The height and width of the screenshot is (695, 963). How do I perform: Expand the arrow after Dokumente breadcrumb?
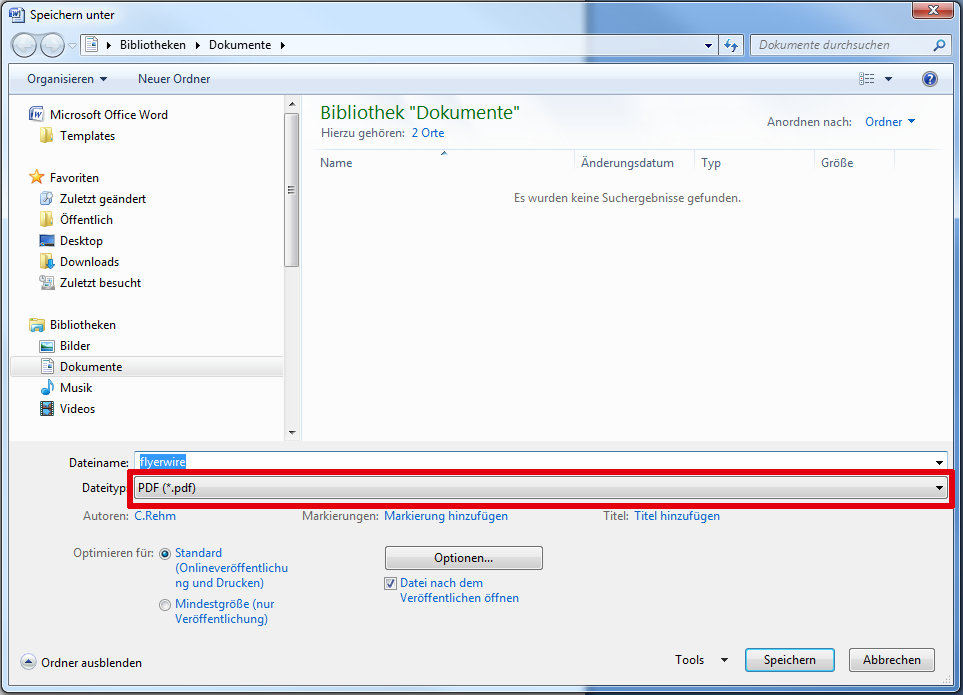point(283,45)
